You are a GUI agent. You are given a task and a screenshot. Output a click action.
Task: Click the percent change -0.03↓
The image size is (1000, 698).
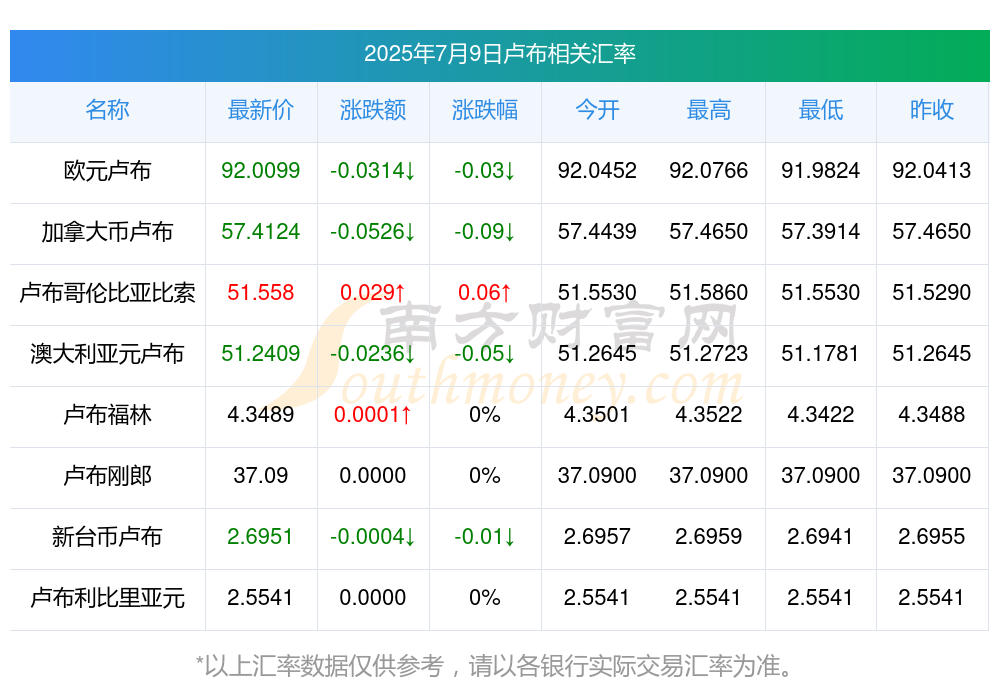click(485, 170)
